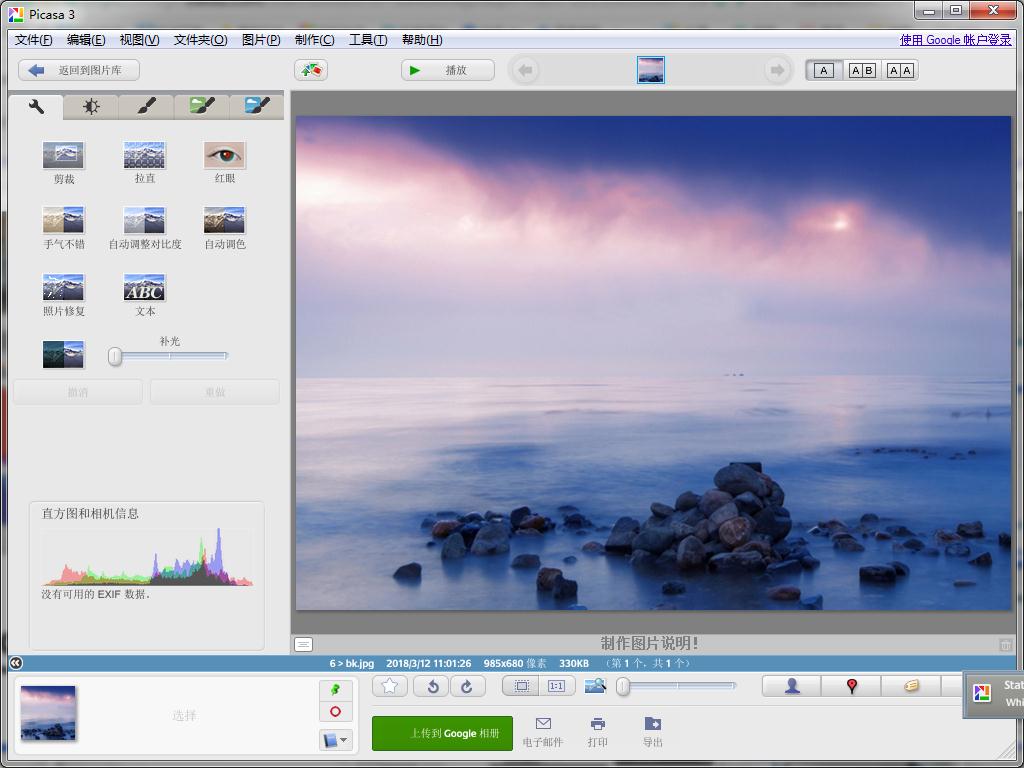Switch to the tuning tab with sun icon

click(90, 106)
